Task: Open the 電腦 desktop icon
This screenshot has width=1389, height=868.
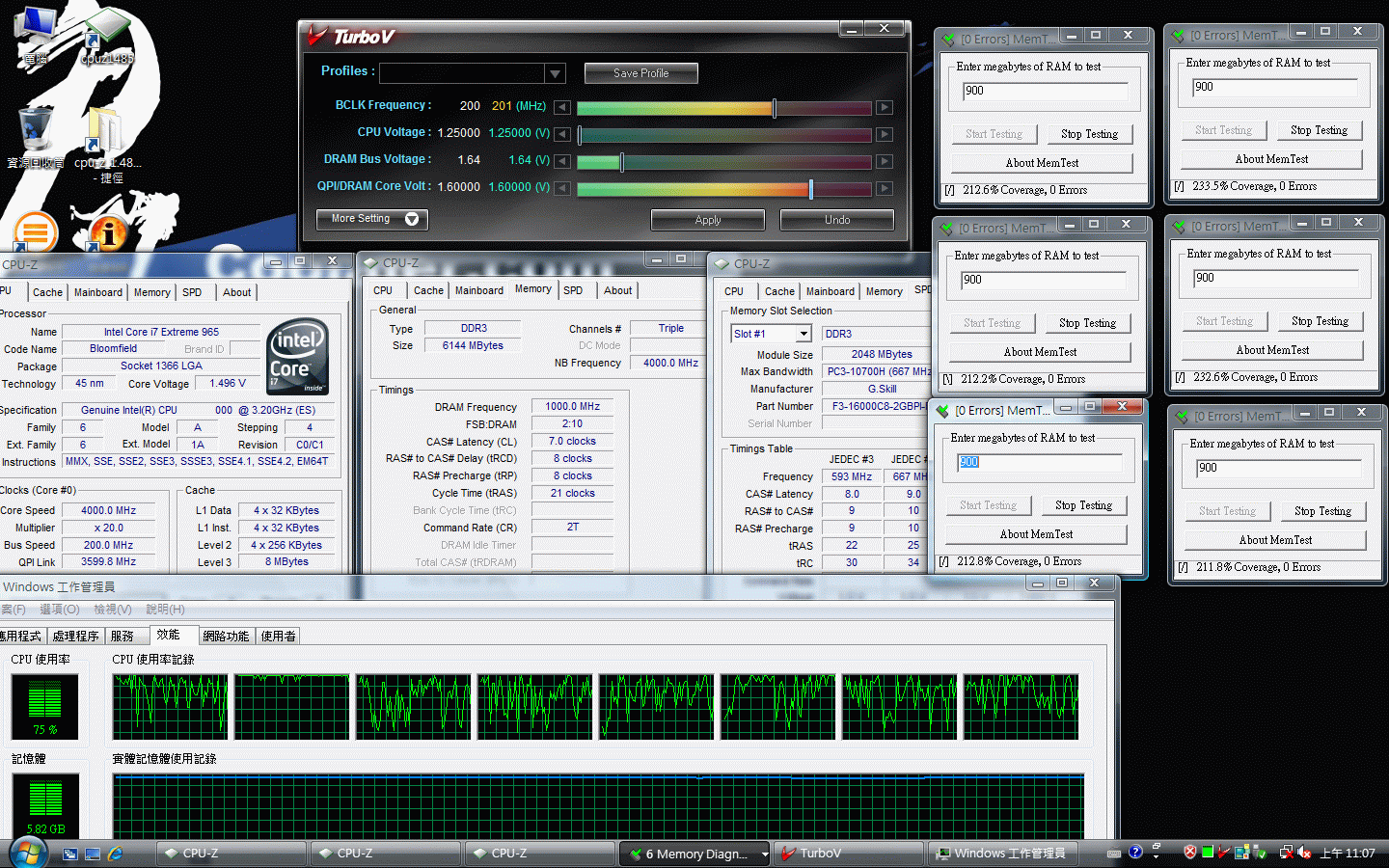Action: click(x=36, y=34)
